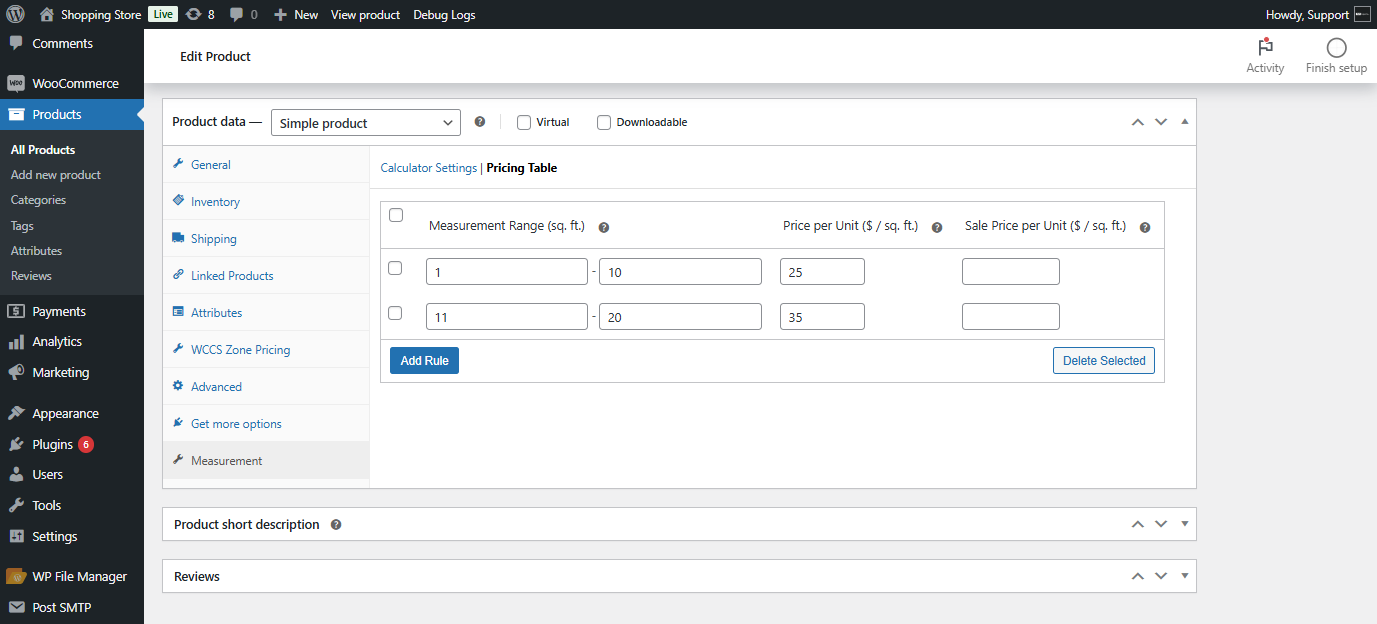
Task: Open Tags in Products submenu
Action: point(22,226)
